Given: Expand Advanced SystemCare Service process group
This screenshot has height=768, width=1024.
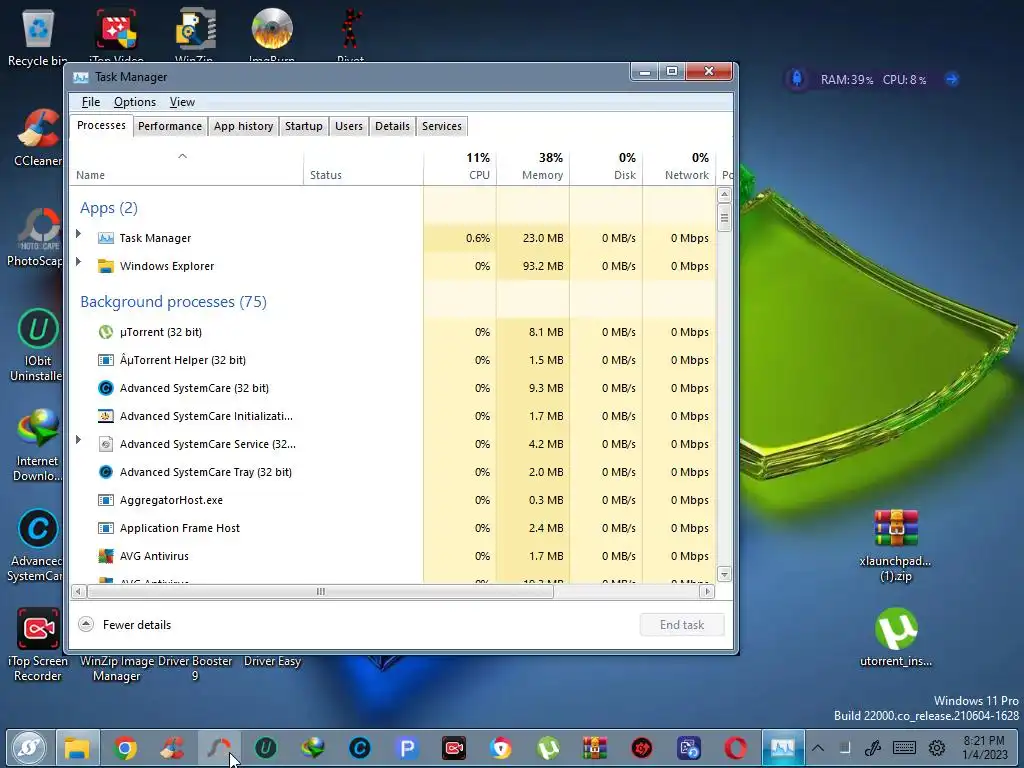Looking at the screenshot, I should (78, 440).
